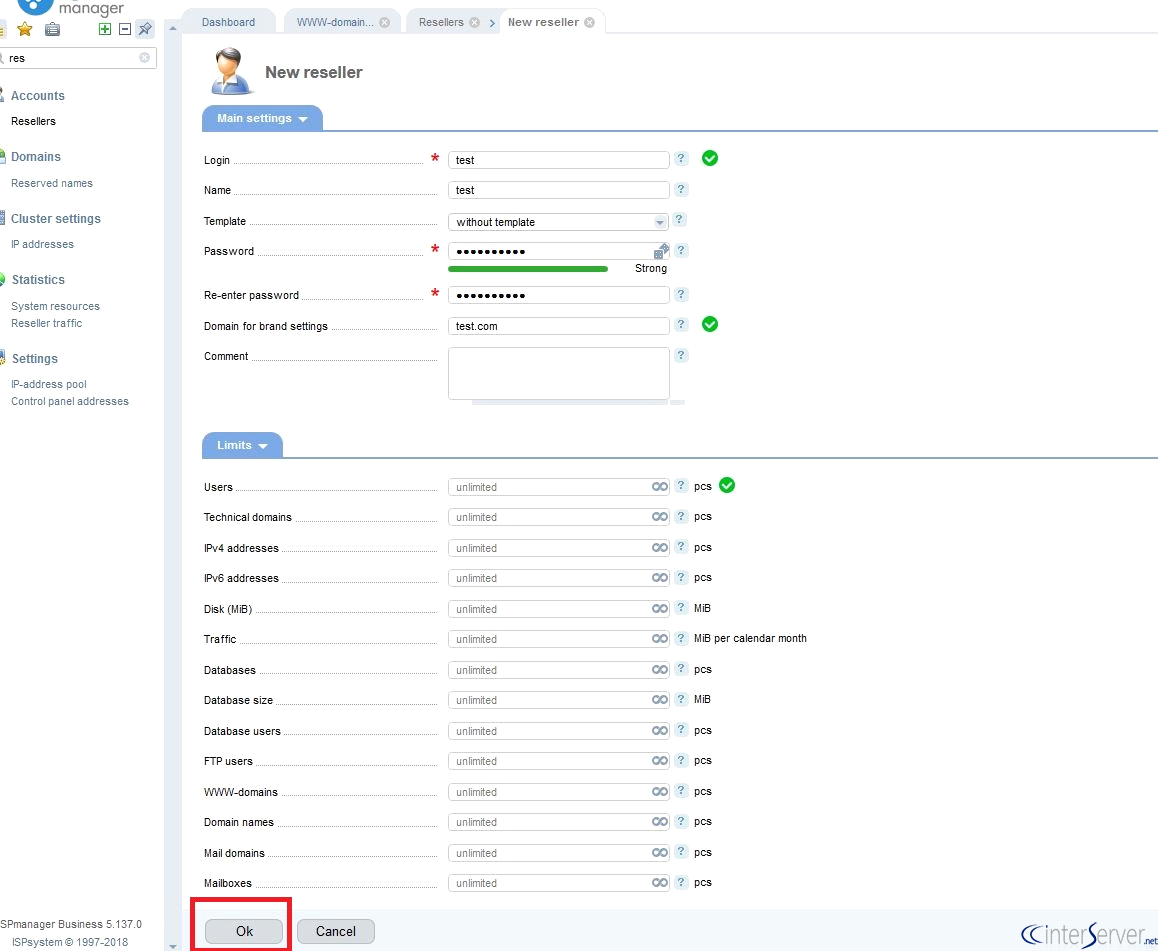Toggle unlimited for Mailboxes
The image size is (1158, 951).
tap(659, 883)
